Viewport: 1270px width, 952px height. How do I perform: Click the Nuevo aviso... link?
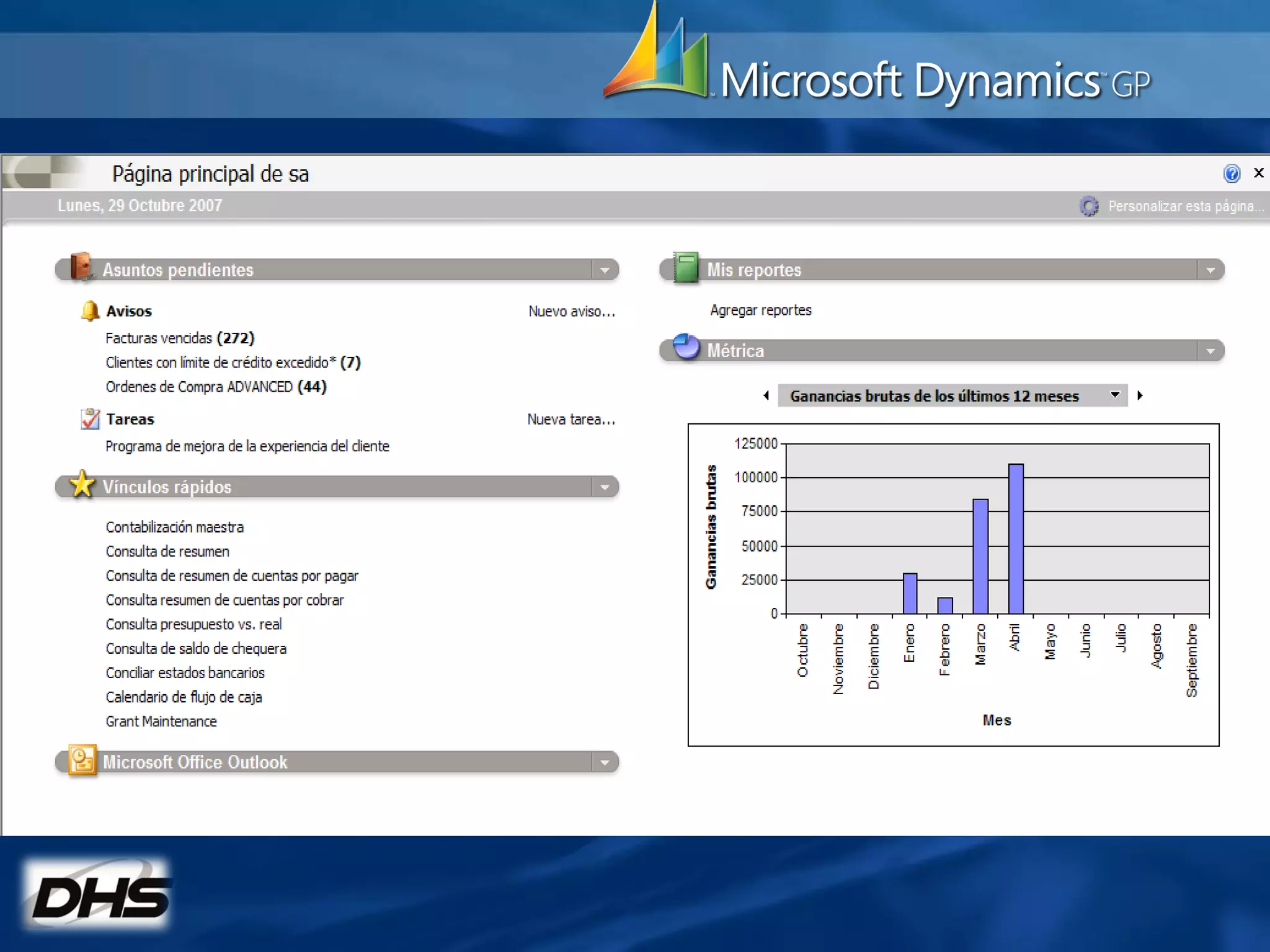pos(571,311)
